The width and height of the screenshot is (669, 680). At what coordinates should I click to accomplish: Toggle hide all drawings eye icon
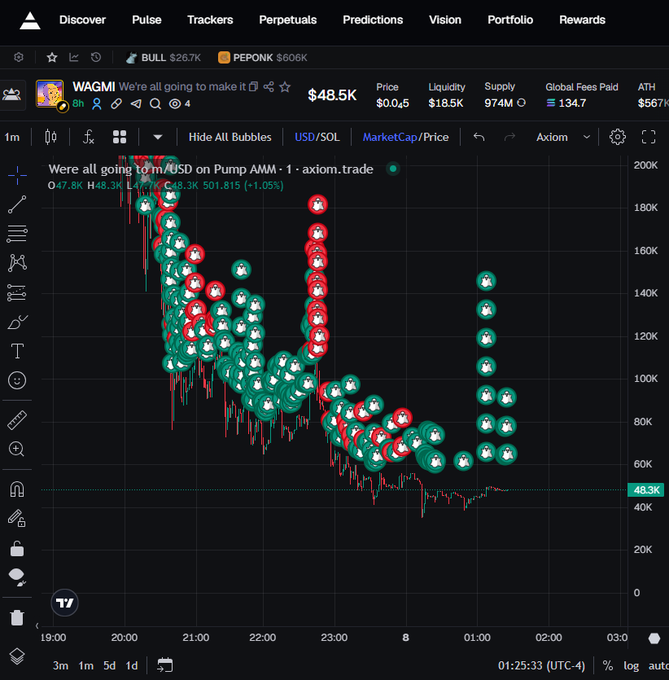coord(17,577)
